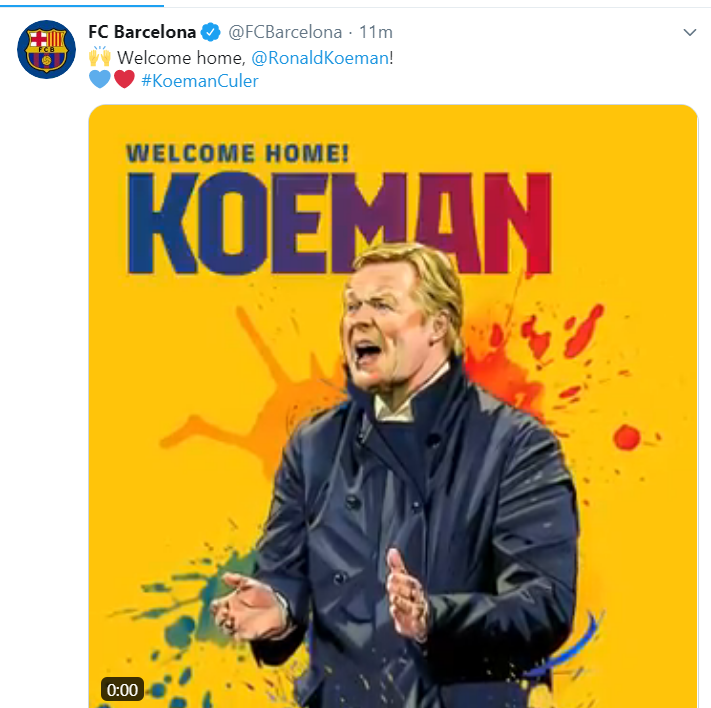Click the 0:00 video time badge
Viewport: 711px width, 708px height.
122,689
